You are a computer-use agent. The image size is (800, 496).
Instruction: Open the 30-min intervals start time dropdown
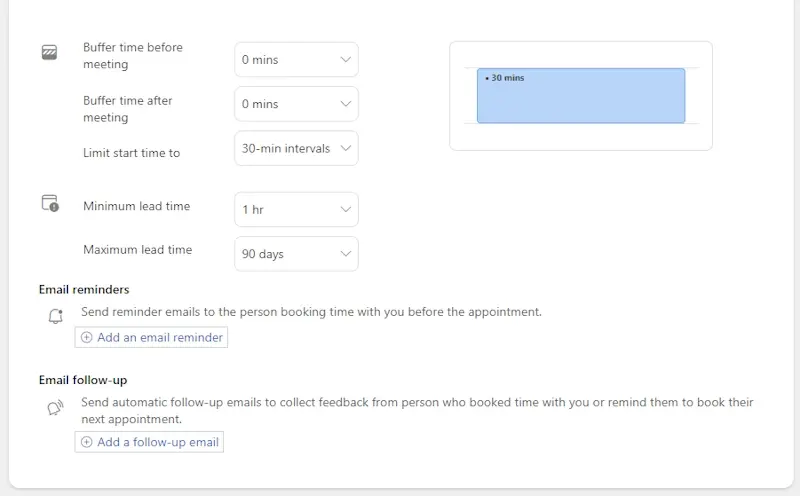pos(296,148)
